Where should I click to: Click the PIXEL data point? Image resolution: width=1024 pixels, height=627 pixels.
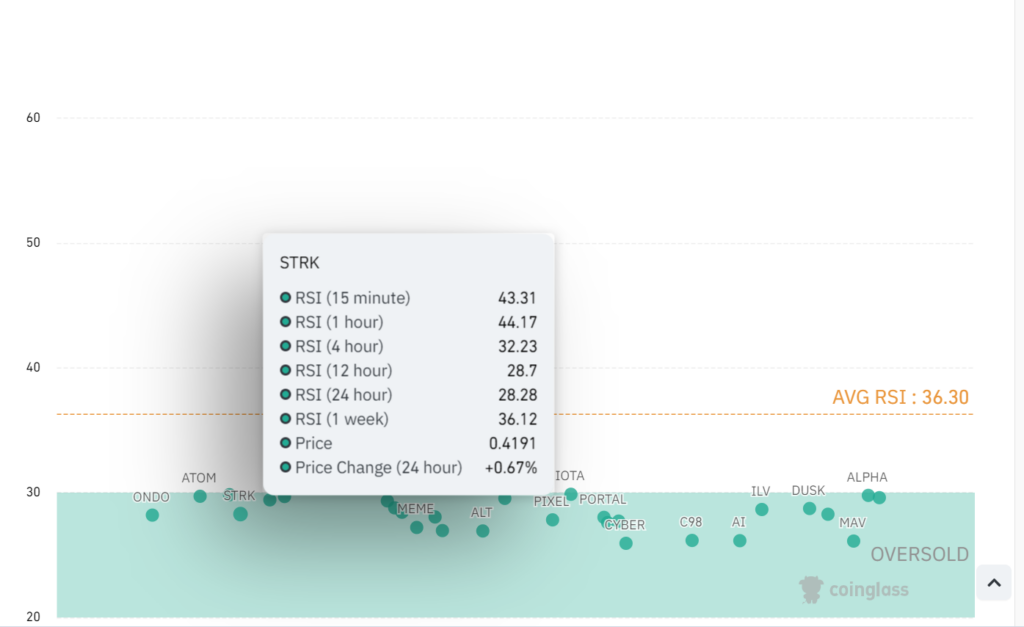tap(552, 520)
